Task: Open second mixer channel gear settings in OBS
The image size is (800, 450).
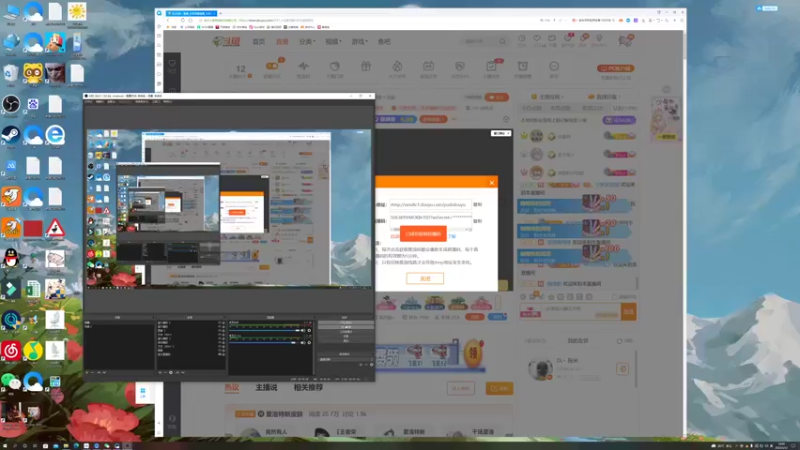Action: click(x=309, y=342)
